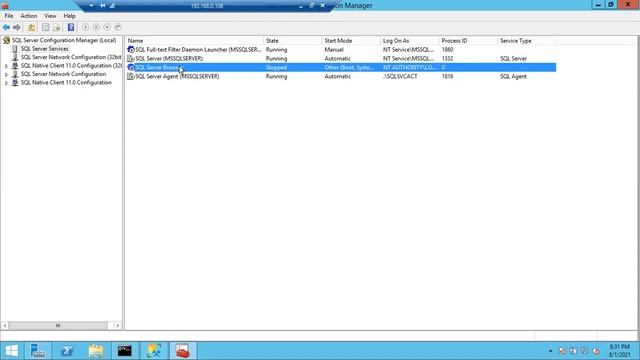Select SQL Server Services in the tree
Image resolution: width=640 pixels, height=360 pixels.
(x=44, y=49)
